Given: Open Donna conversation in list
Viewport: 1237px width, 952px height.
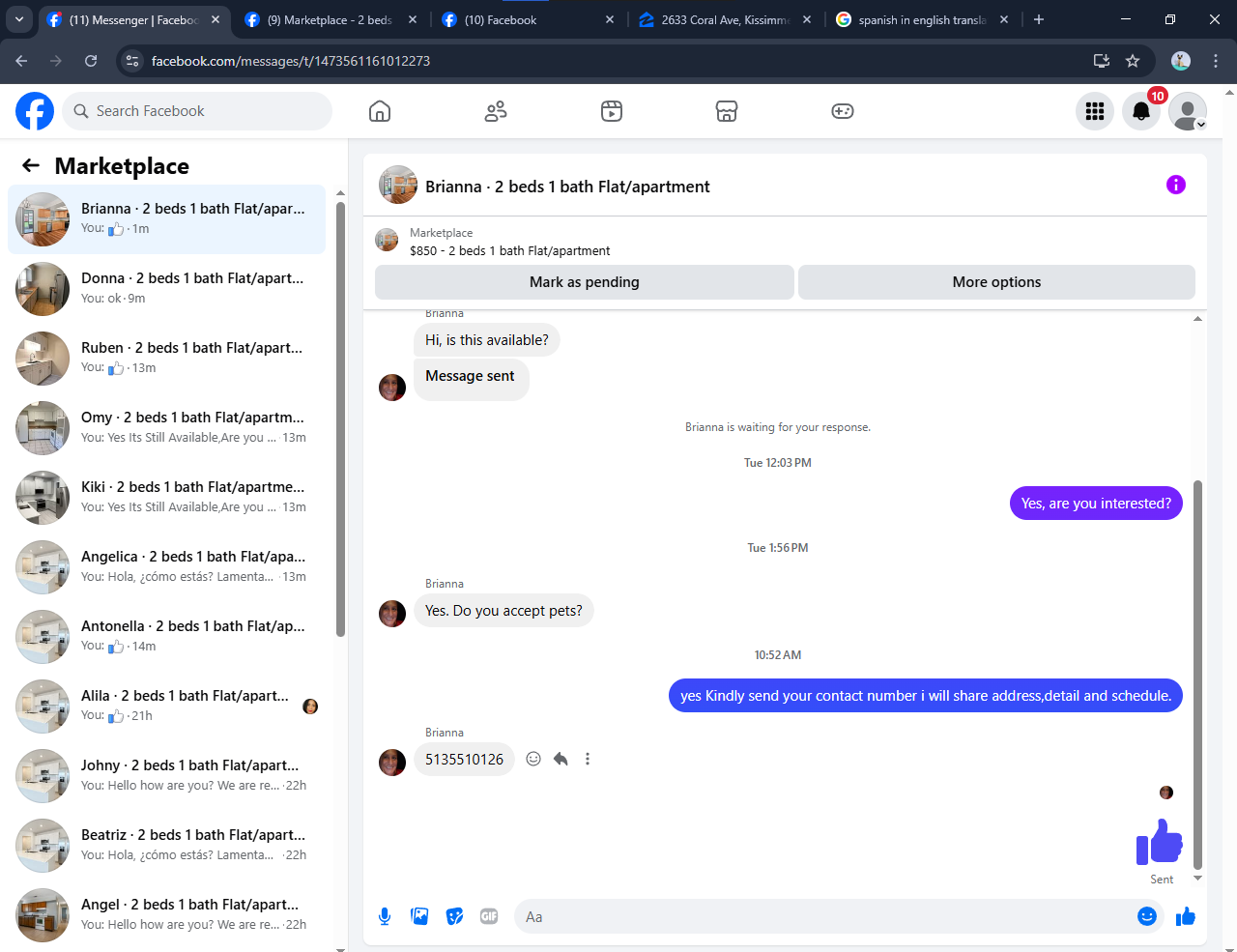Looking at the screenshot, I should click(x=166, y=289).
